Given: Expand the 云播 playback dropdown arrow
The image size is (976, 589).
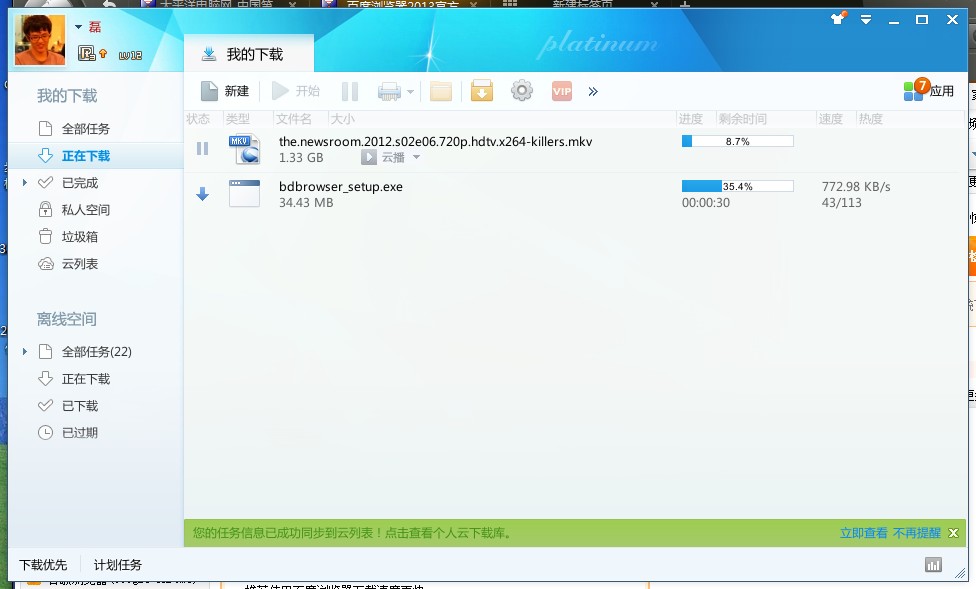Looking at the screenshot, I should 417,157.
